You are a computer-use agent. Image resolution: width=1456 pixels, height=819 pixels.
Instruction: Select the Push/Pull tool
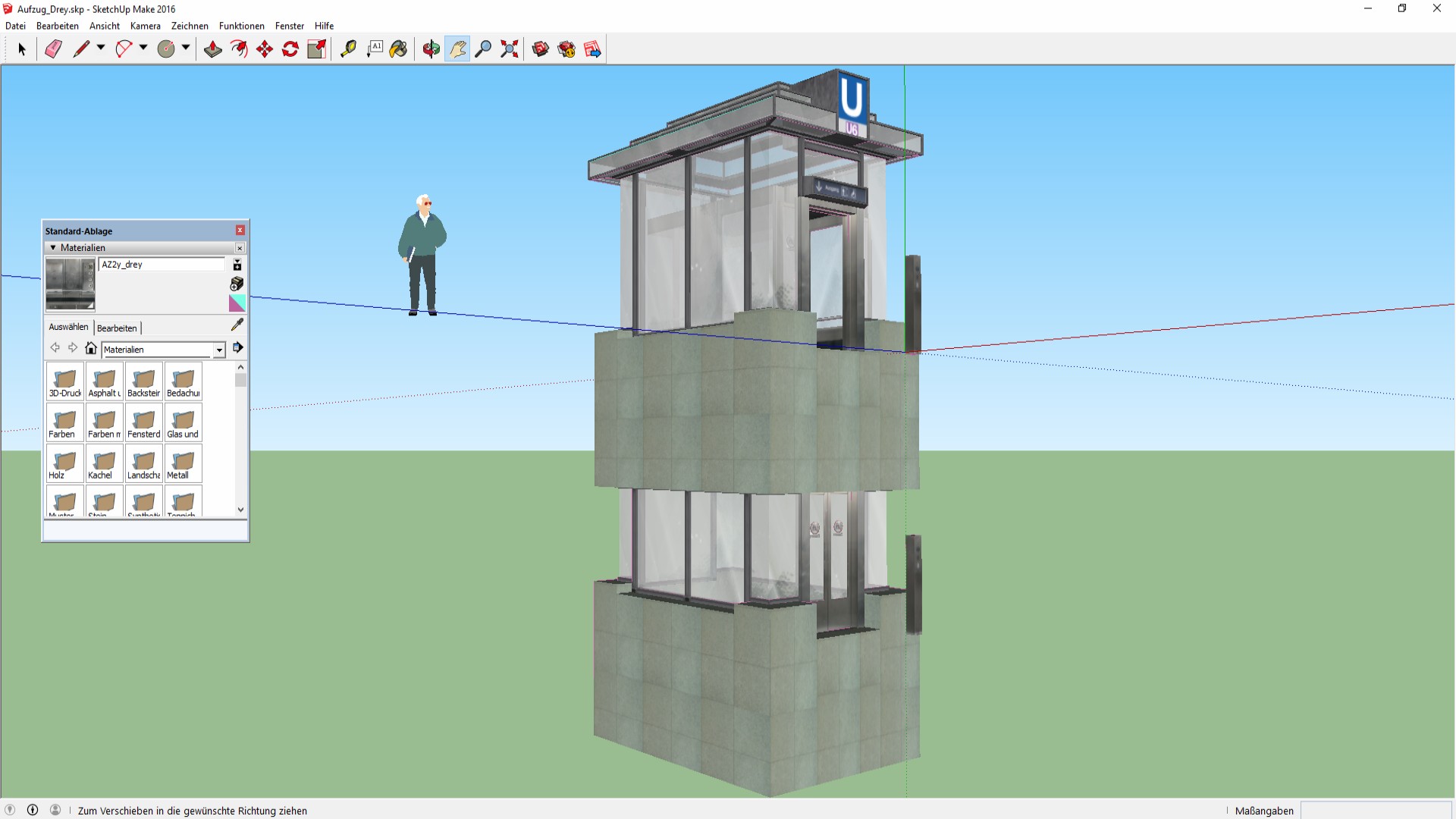(213, 49)
